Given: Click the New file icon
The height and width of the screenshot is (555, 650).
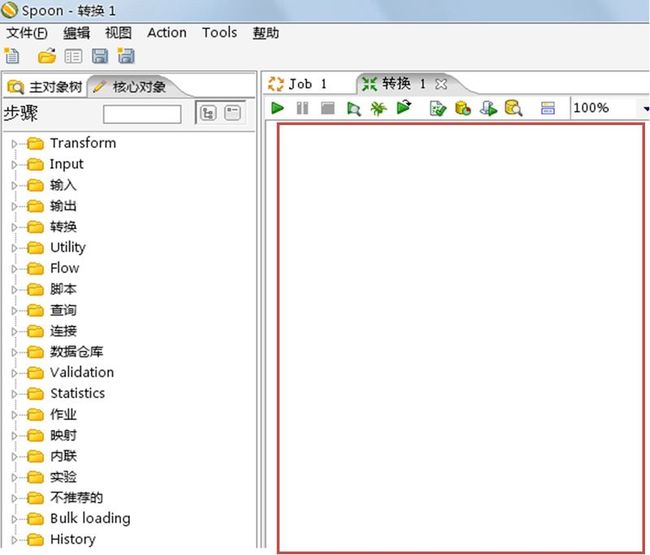Looking at the screenshot, I should coord(12,56).
